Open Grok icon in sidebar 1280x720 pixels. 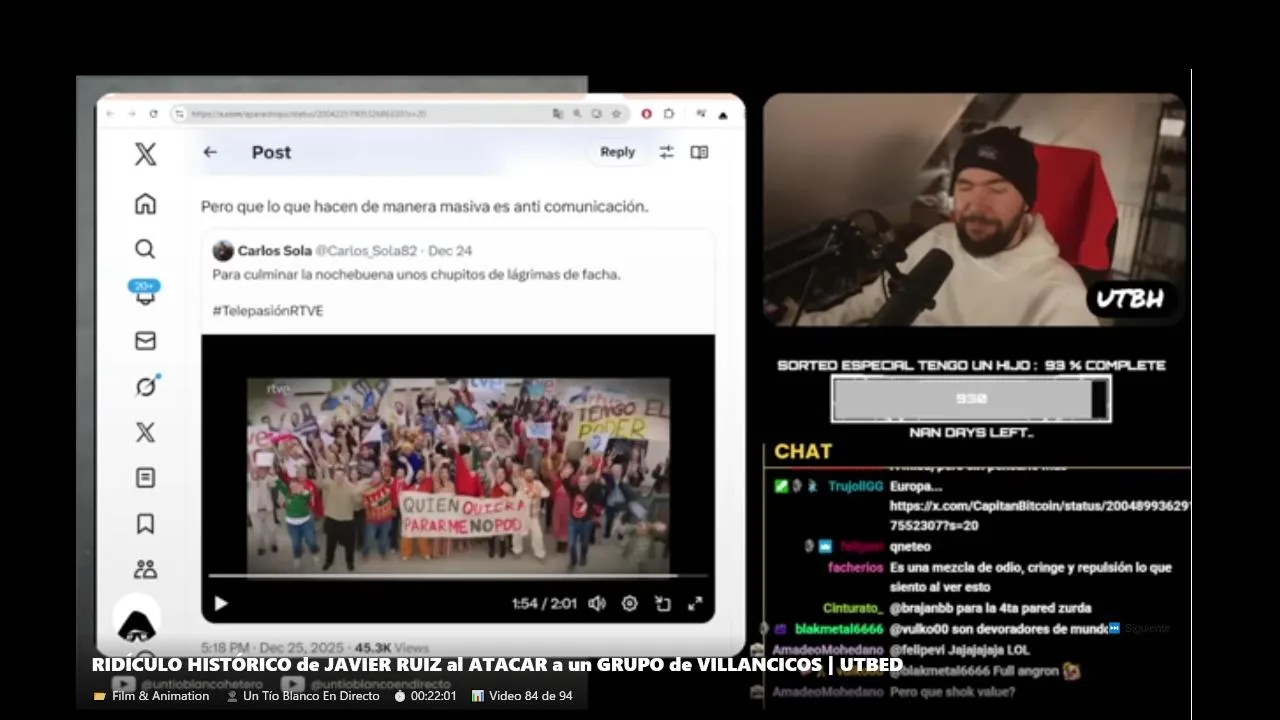pyautogui.click(x=147, y=386)
